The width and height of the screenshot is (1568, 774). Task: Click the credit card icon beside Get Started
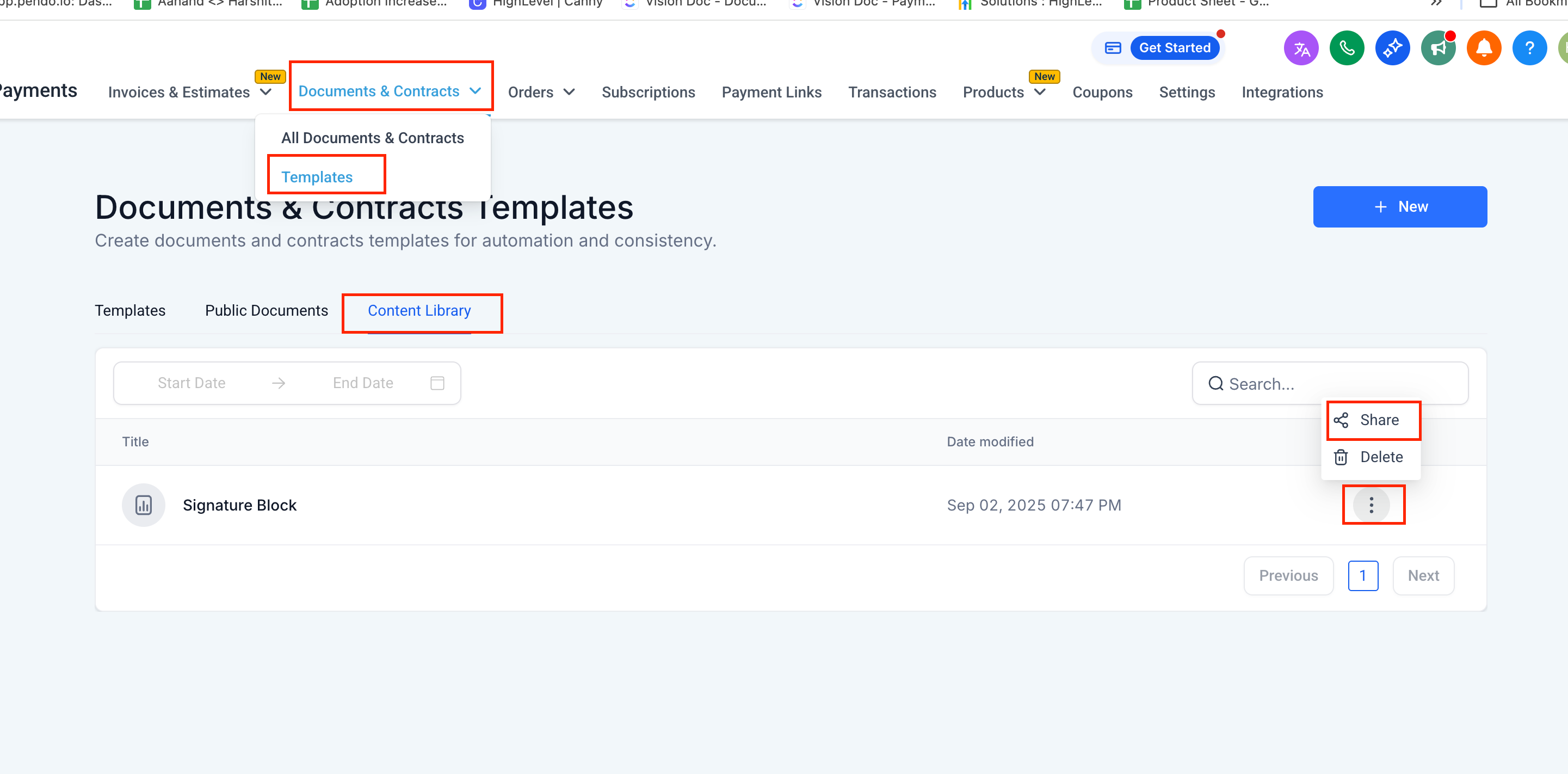click(1113, 48)
